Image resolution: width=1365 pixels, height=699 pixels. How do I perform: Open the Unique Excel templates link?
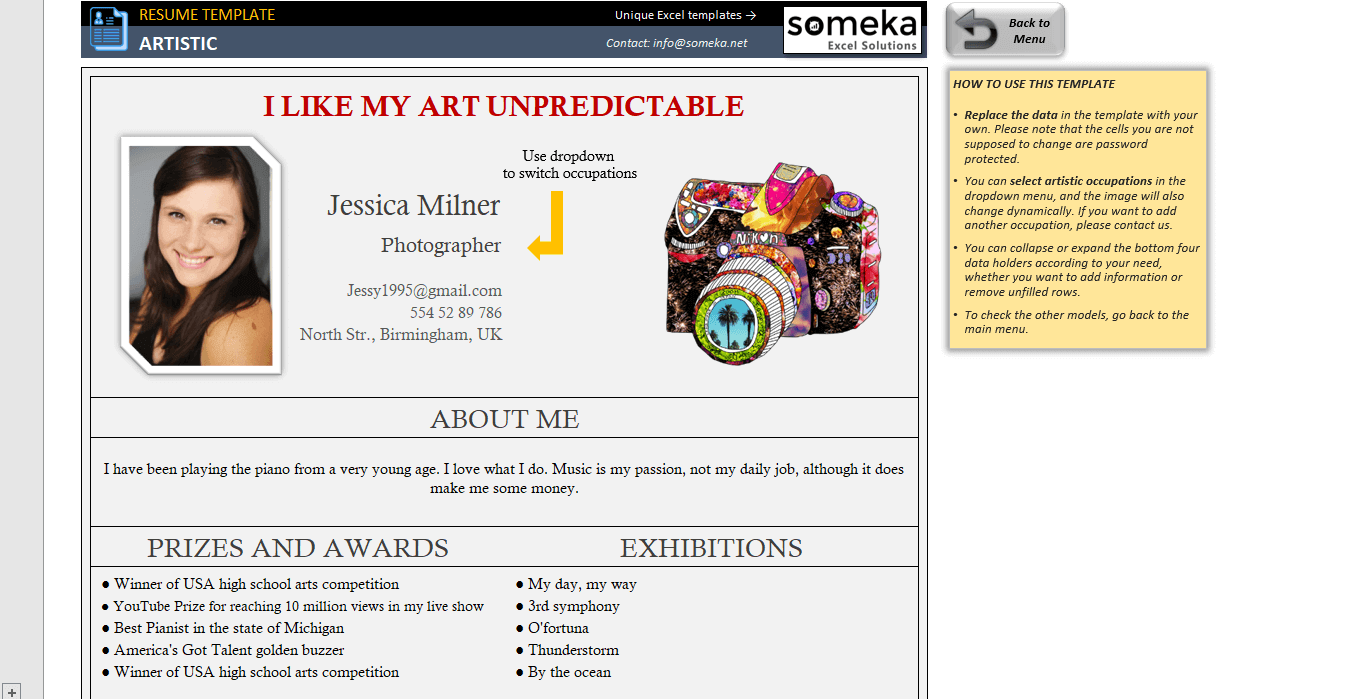[685, 15]
